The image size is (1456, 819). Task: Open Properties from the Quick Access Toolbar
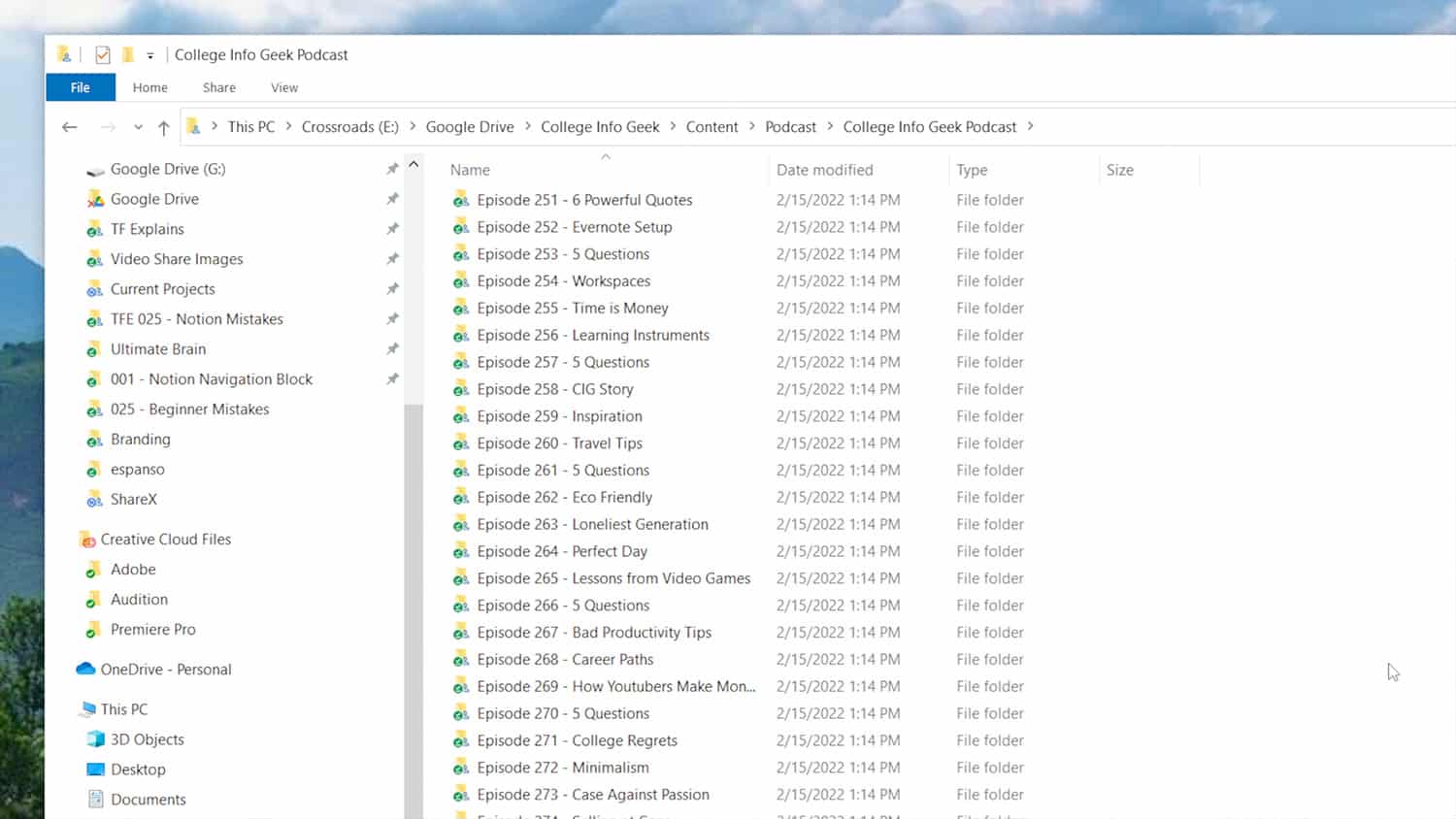pyautogui.click(x=102, y=54)
